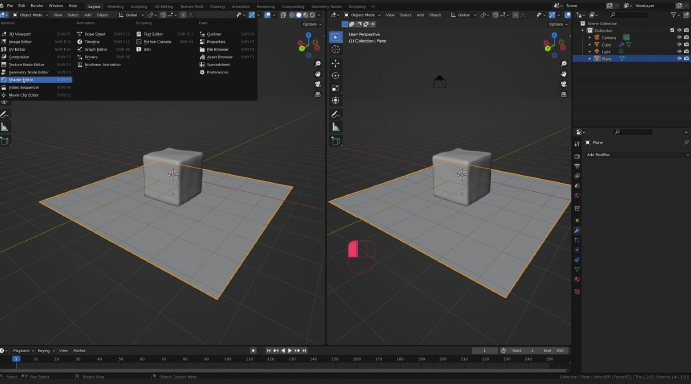Viewport: 691px width, 384px height.
Task: Toggle camera view icon in left viewport
Action: tap(318, 84)
